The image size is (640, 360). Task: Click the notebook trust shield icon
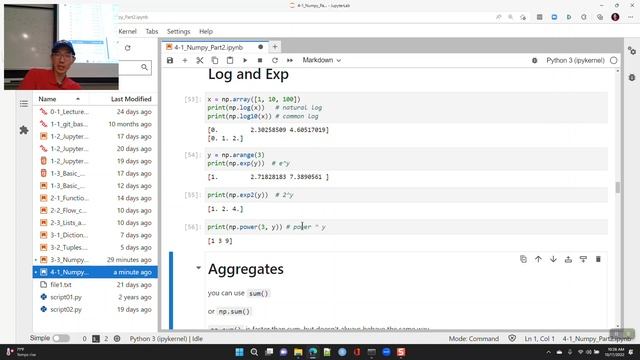pos(512,338)
